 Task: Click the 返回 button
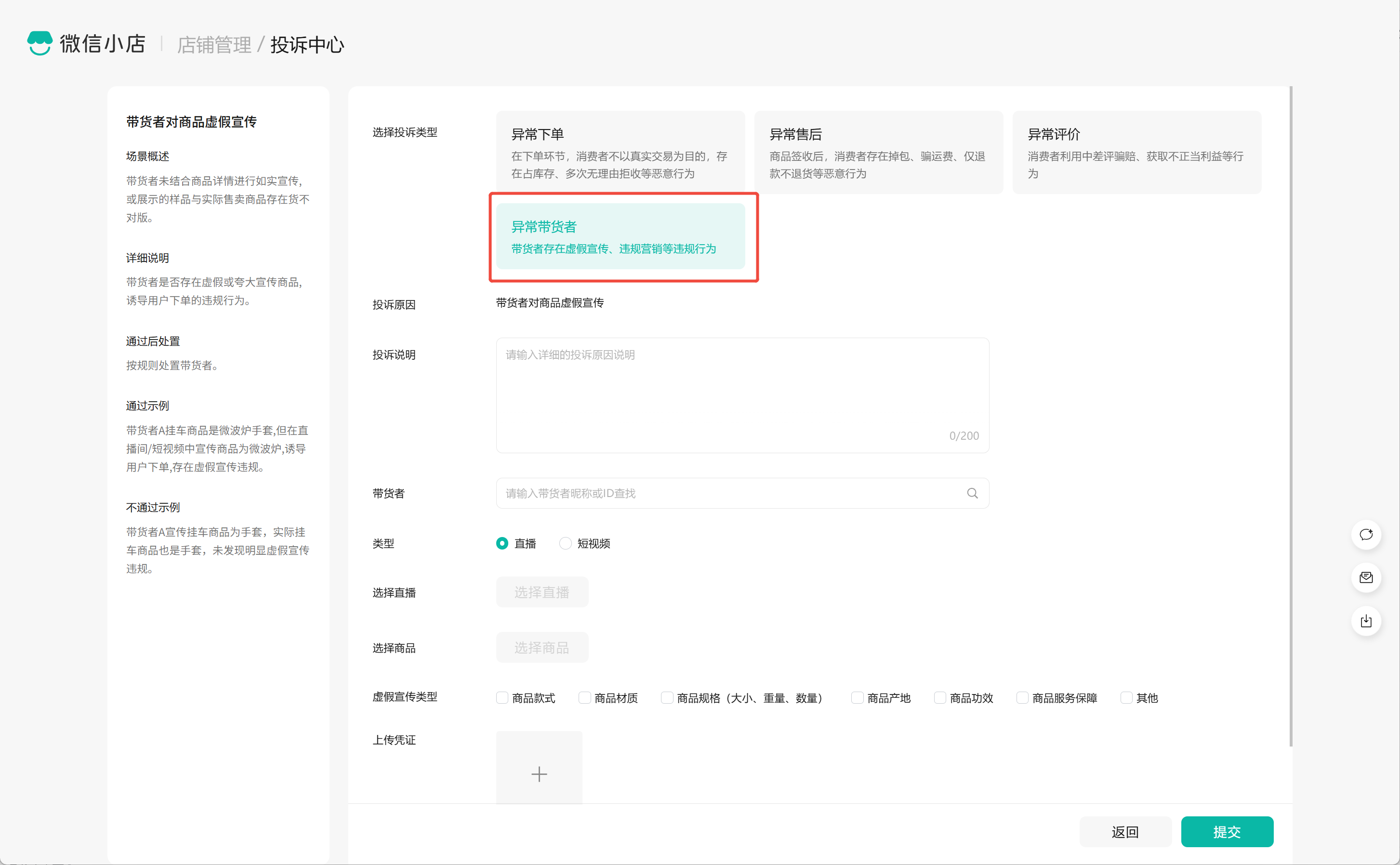pos(1125,832)
